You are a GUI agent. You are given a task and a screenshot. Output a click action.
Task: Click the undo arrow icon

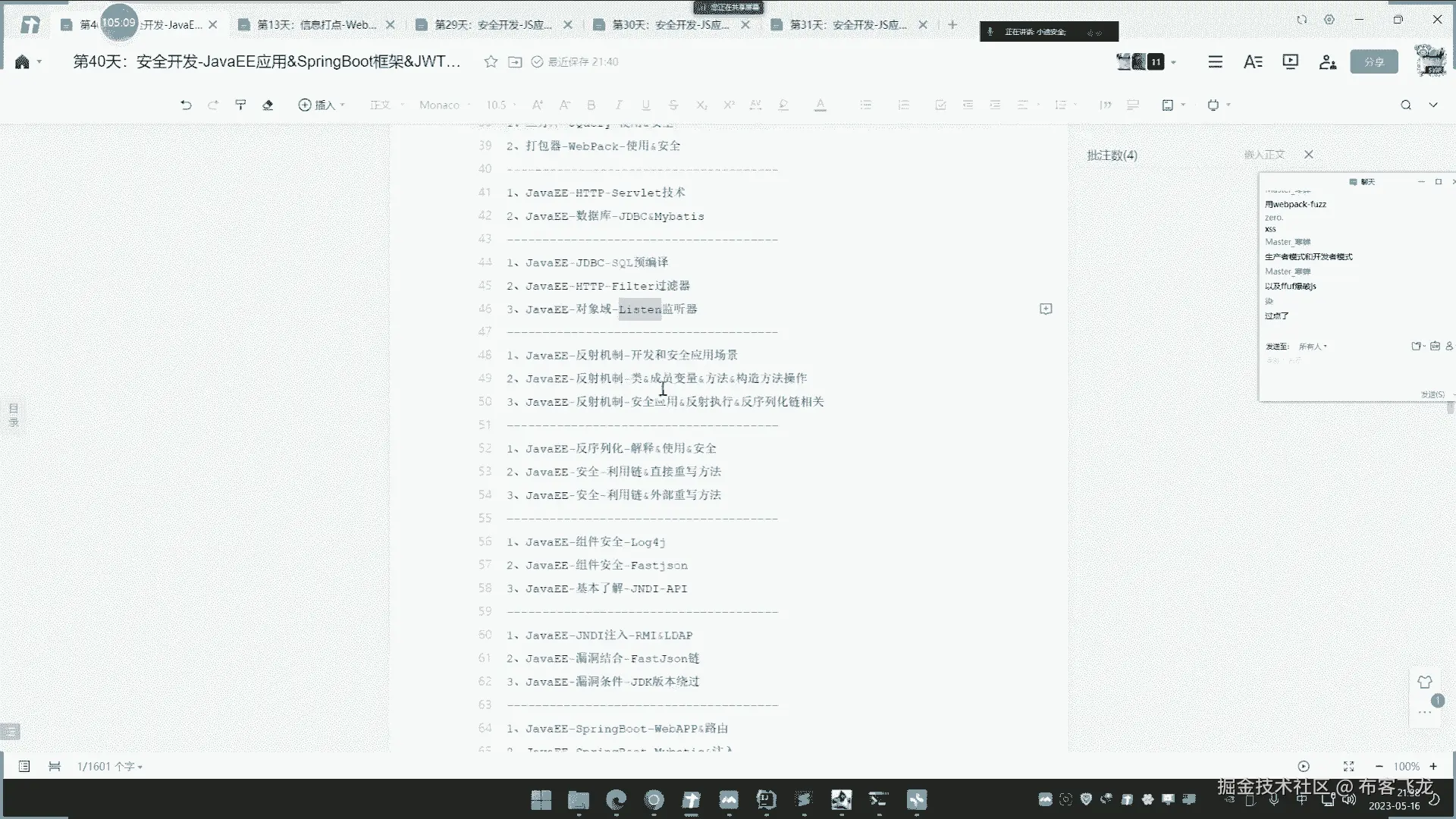point(186,105)
